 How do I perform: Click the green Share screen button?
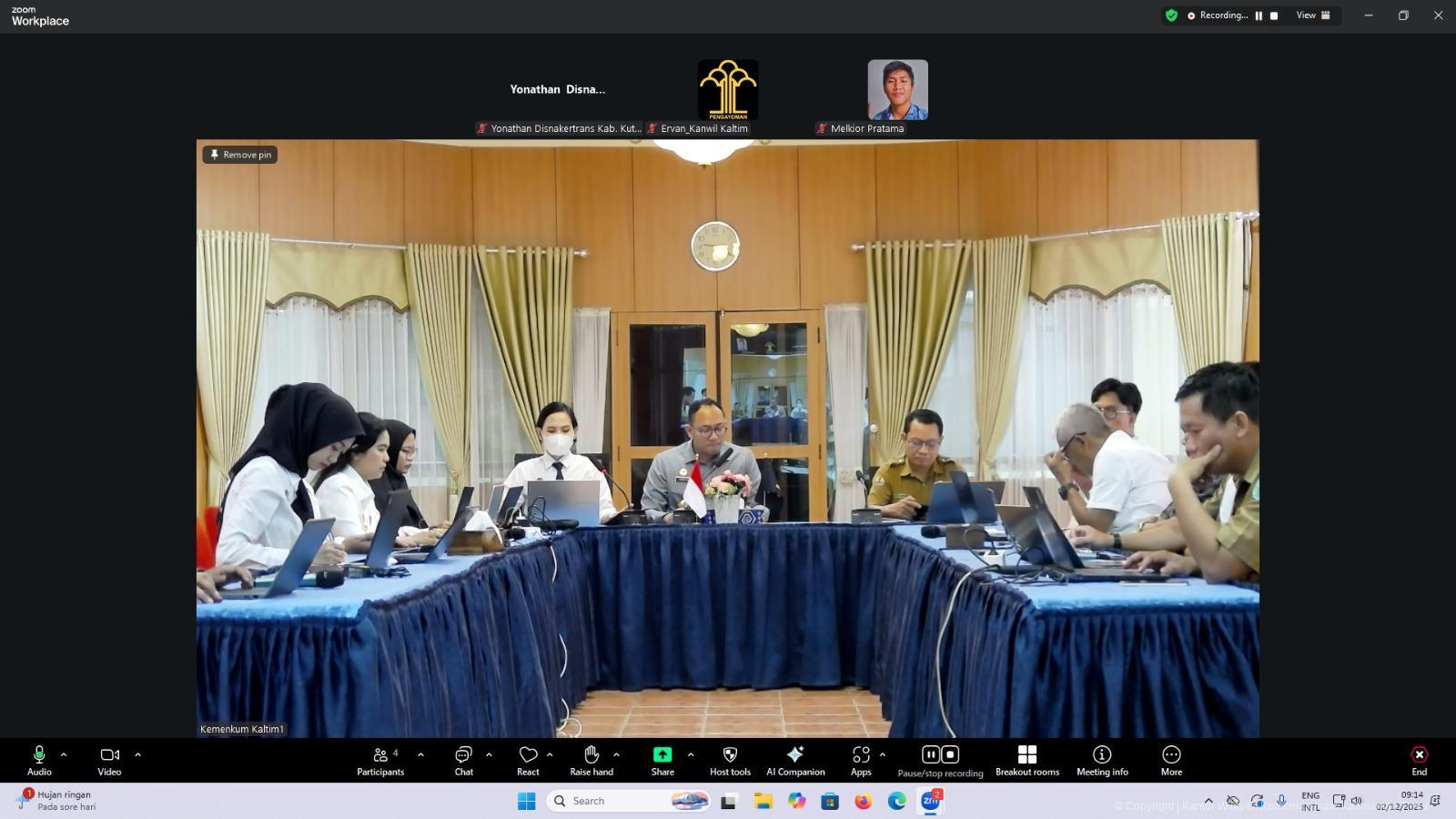[662, 755]
